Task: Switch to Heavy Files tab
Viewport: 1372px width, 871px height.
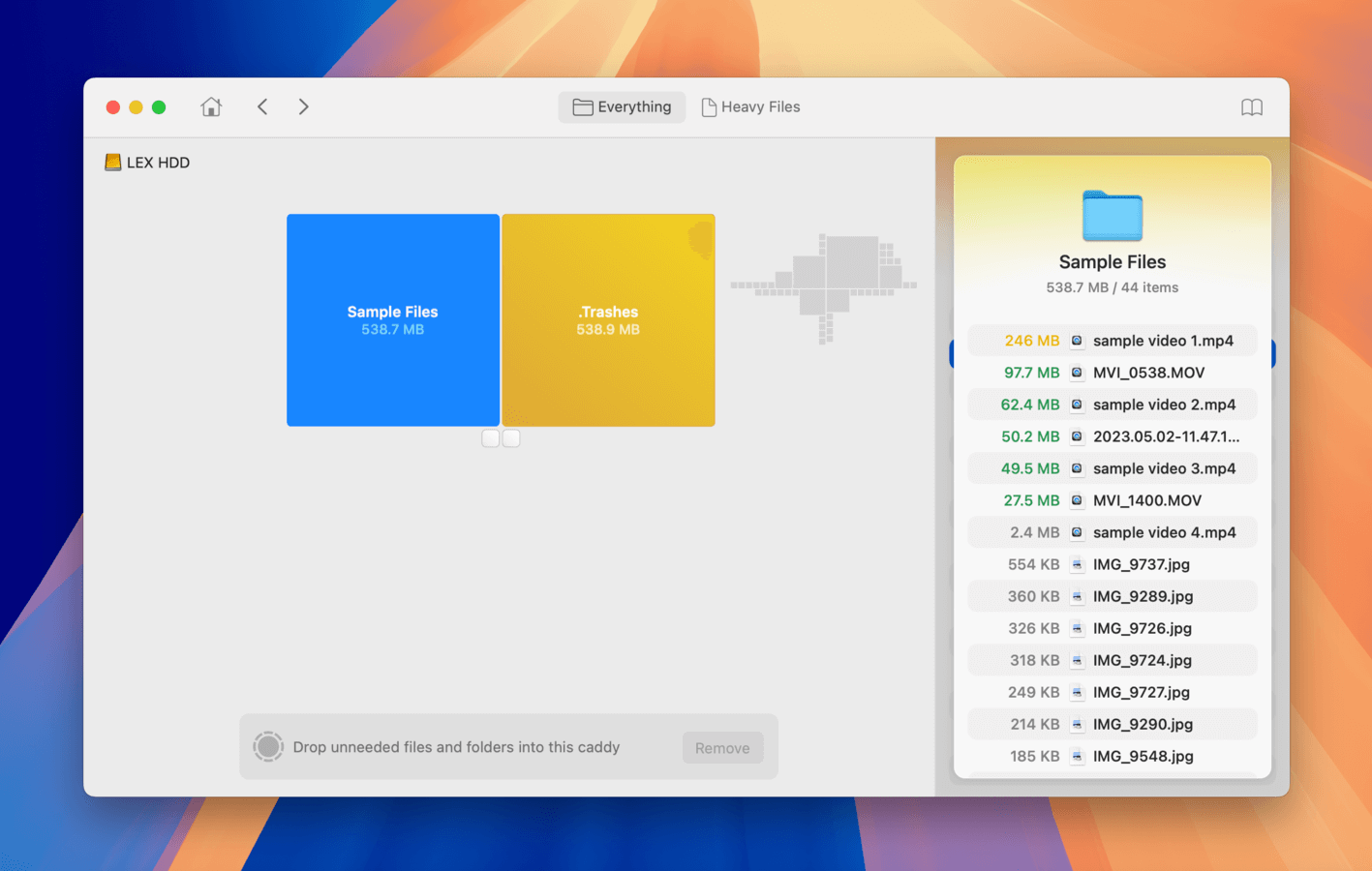Action: tap(750, 107)
